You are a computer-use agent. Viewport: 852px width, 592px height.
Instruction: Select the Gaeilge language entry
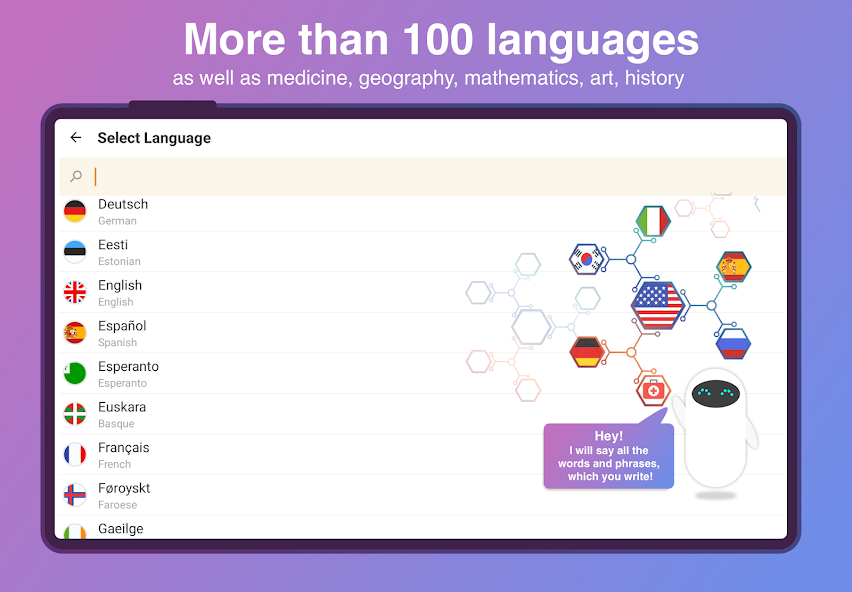pos(120,529)
